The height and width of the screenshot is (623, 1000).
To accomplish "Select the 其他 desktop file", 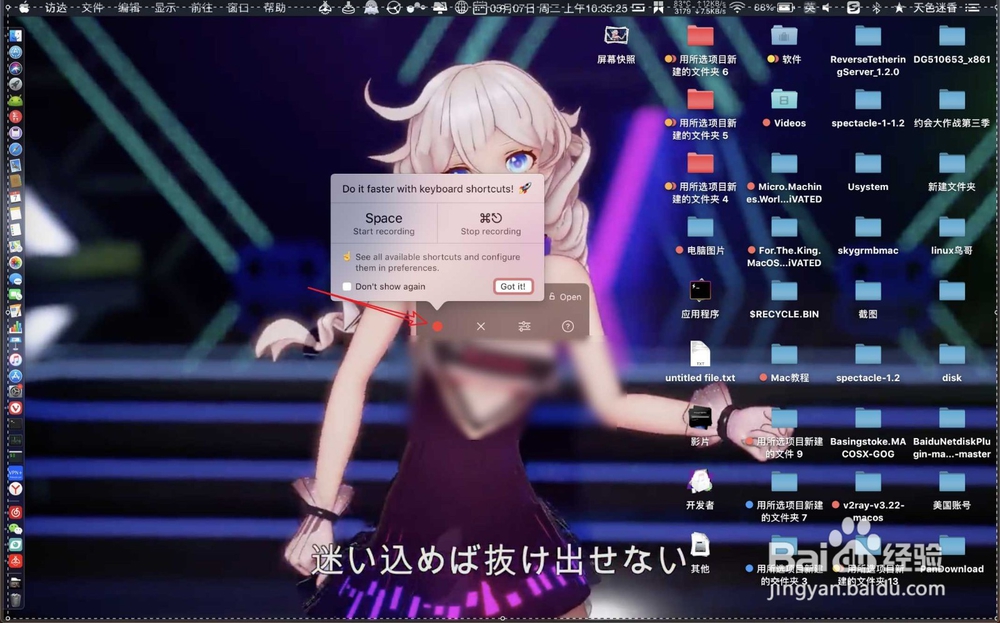I will [x=700, y=545].
